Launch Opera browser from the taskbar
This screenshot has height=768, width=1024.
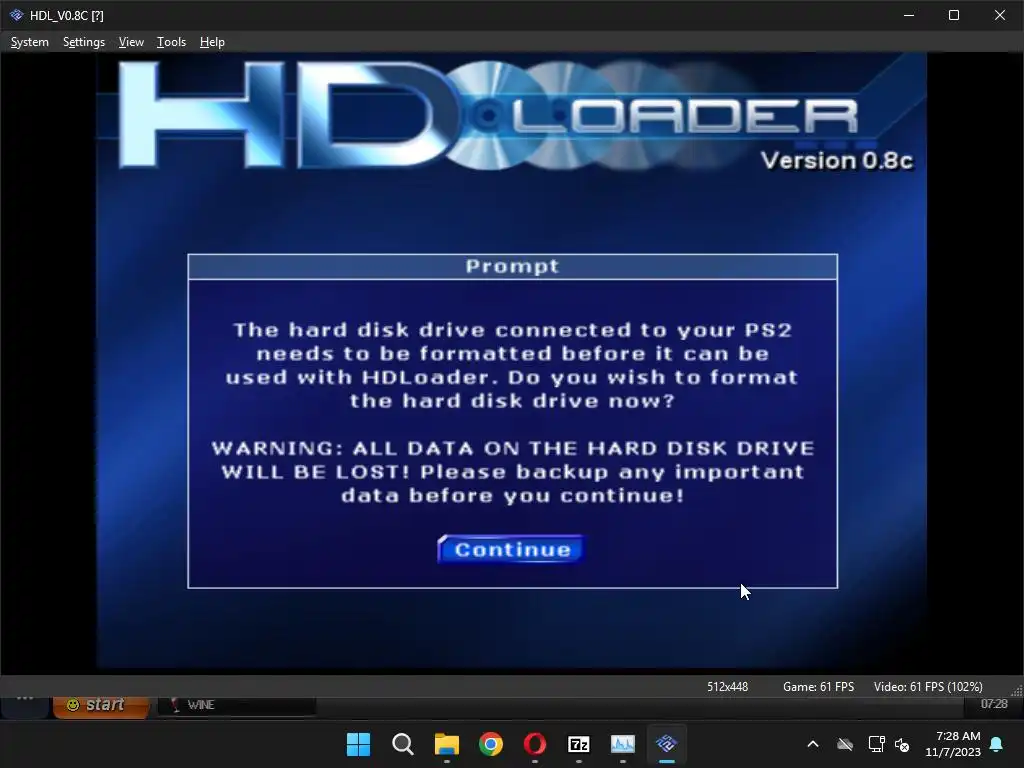tap(535, 744)
